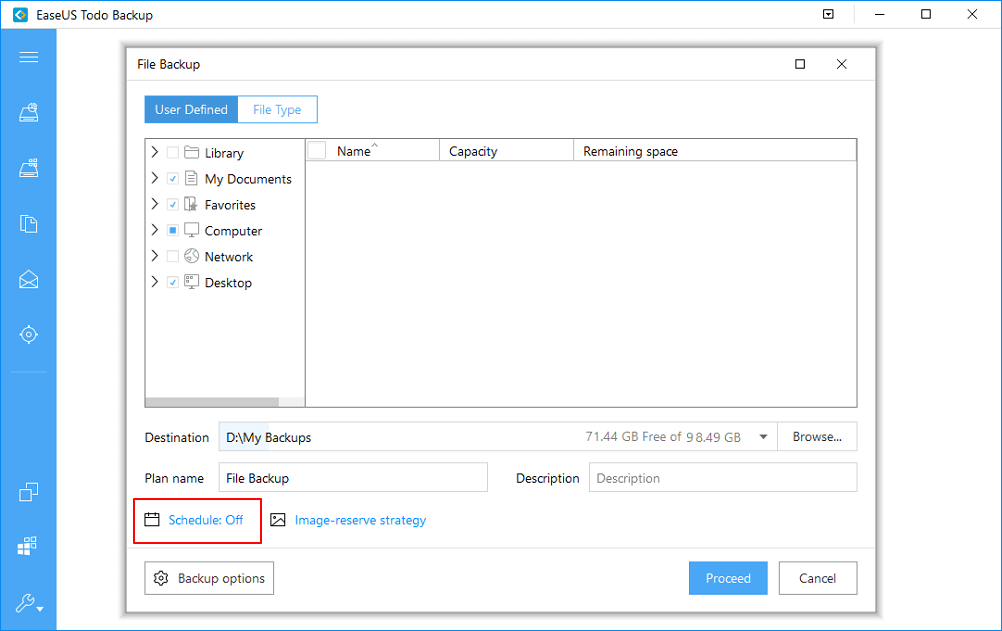Open Image-reserve strategy settings
The image size is (1002, 631).
click(x=360, y=520)
